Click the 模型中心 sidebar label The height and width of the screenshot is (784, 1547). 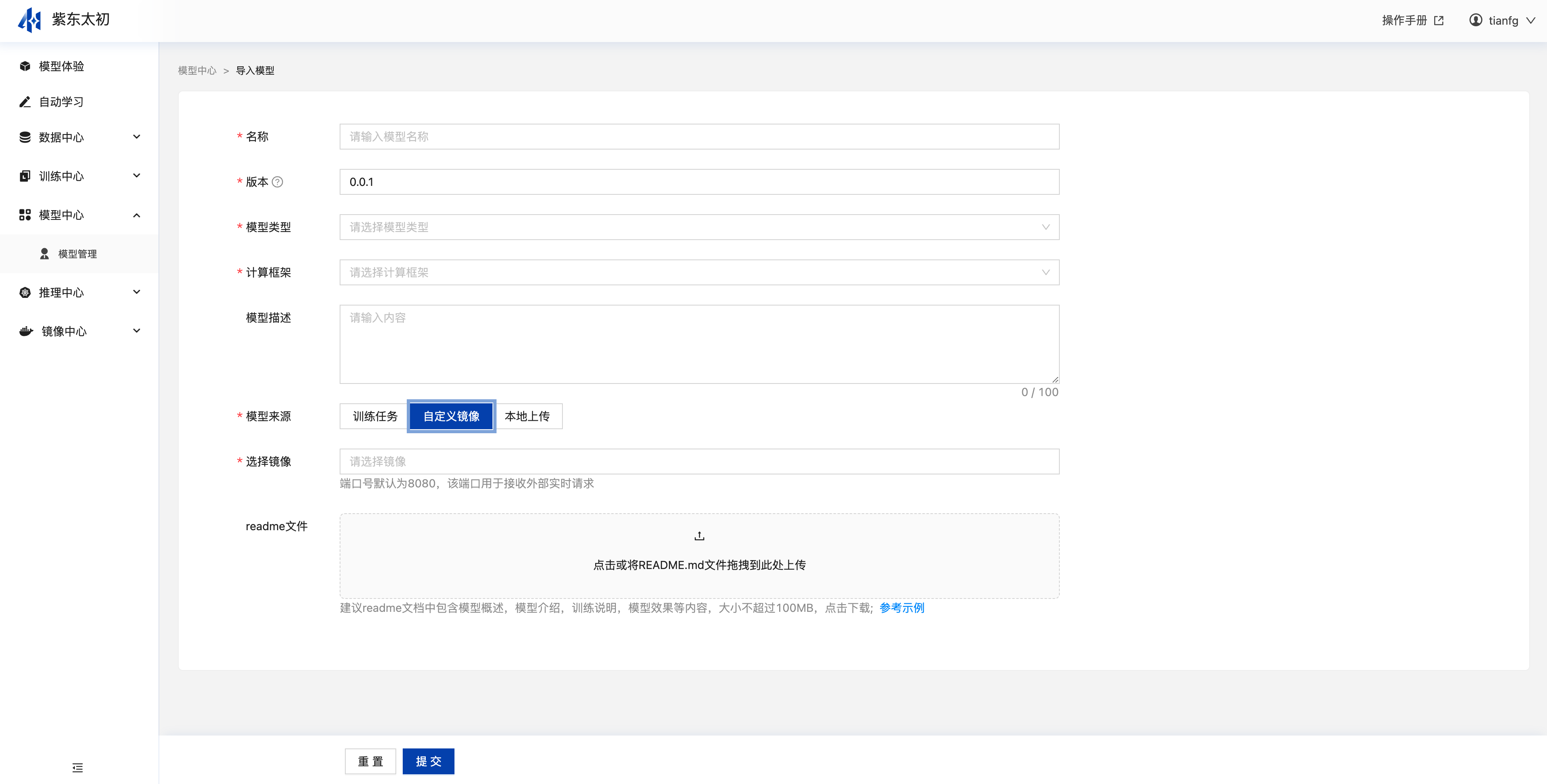pyautogui.click(x=61, y=215)
